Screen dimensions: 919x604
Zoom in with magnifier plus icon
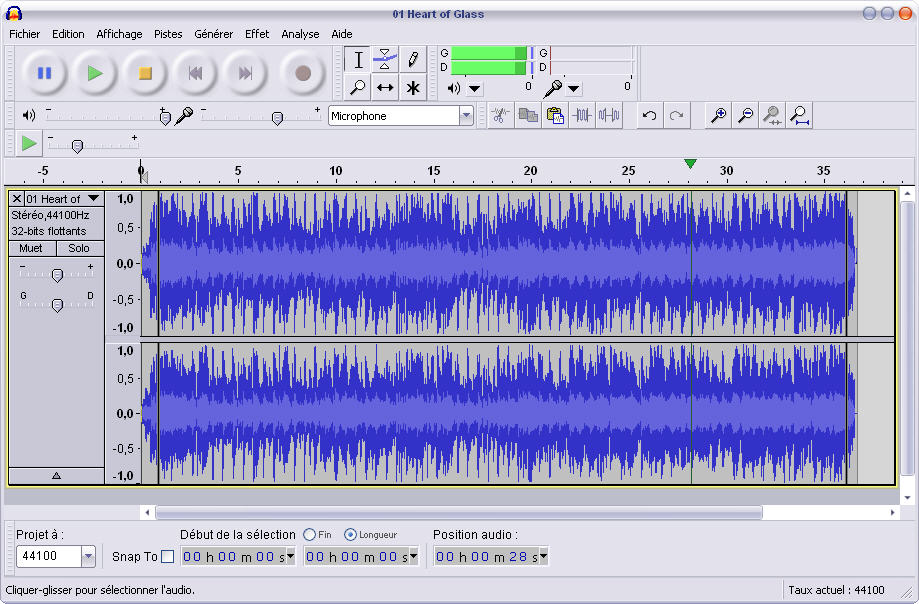719,115
